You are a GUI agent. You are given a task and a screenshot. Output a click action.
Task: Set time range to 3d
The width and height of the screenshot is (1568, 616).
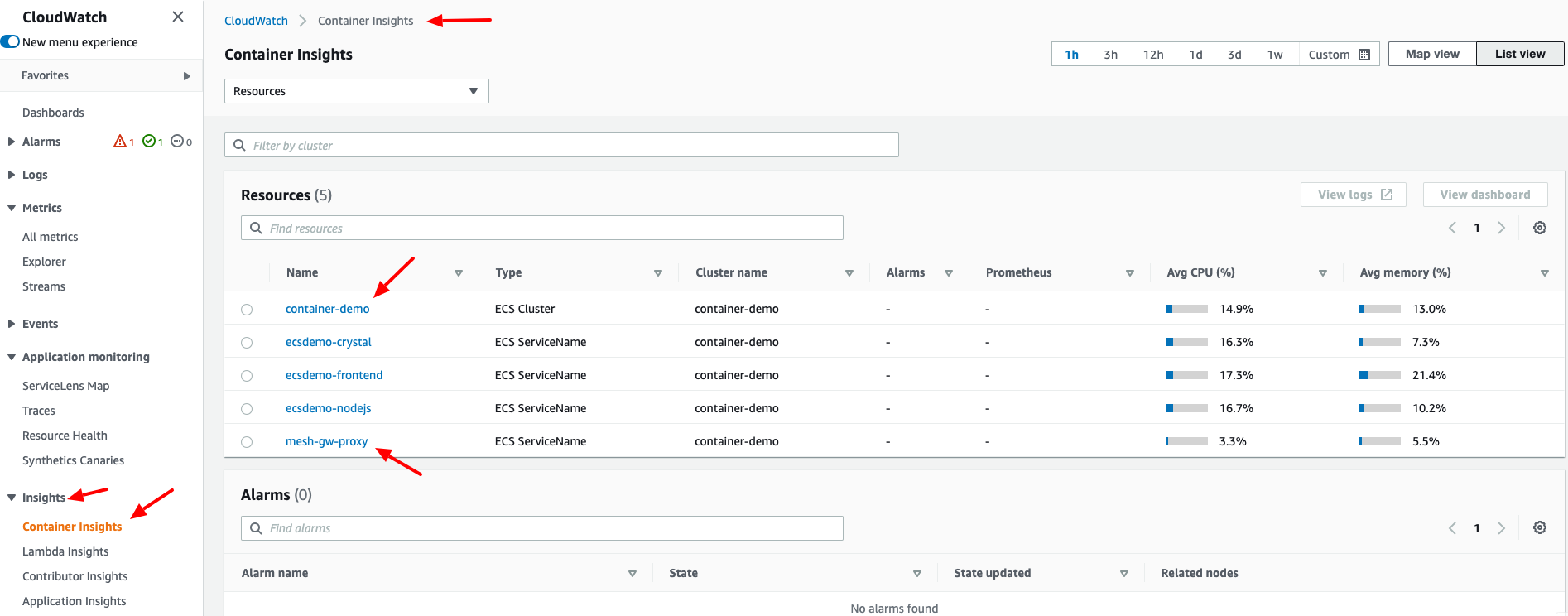click(1234, 55)
